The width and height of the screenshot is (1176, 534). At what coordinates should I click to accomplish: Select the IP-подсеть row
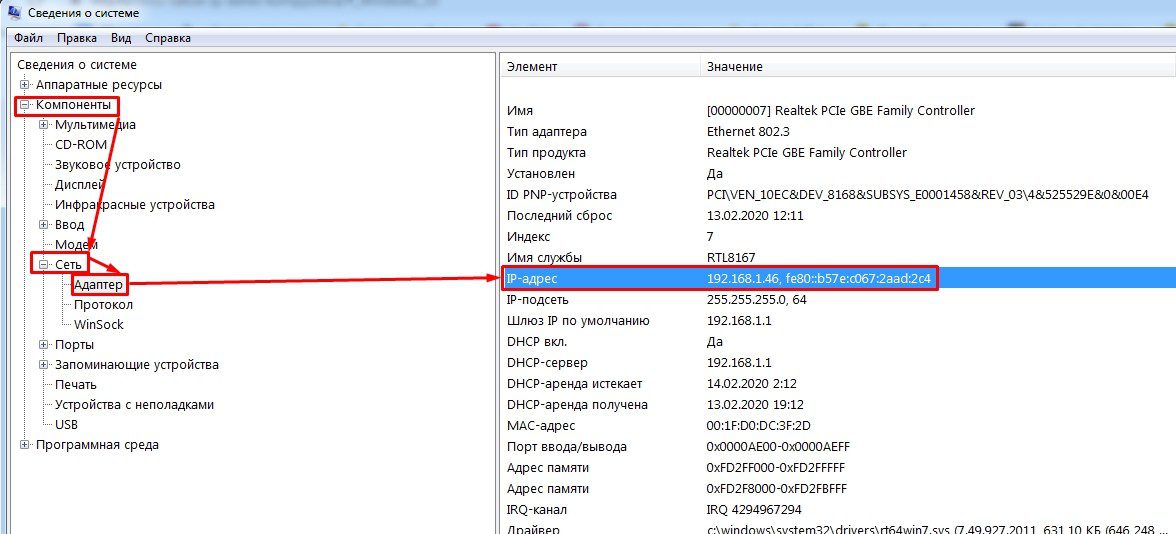tap(838, 299)
